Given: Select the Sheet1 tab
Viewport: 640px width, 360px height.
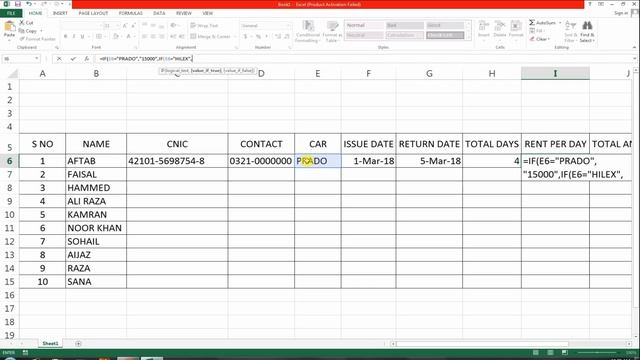Looking at the screenshot, I should tap(50, 344).
